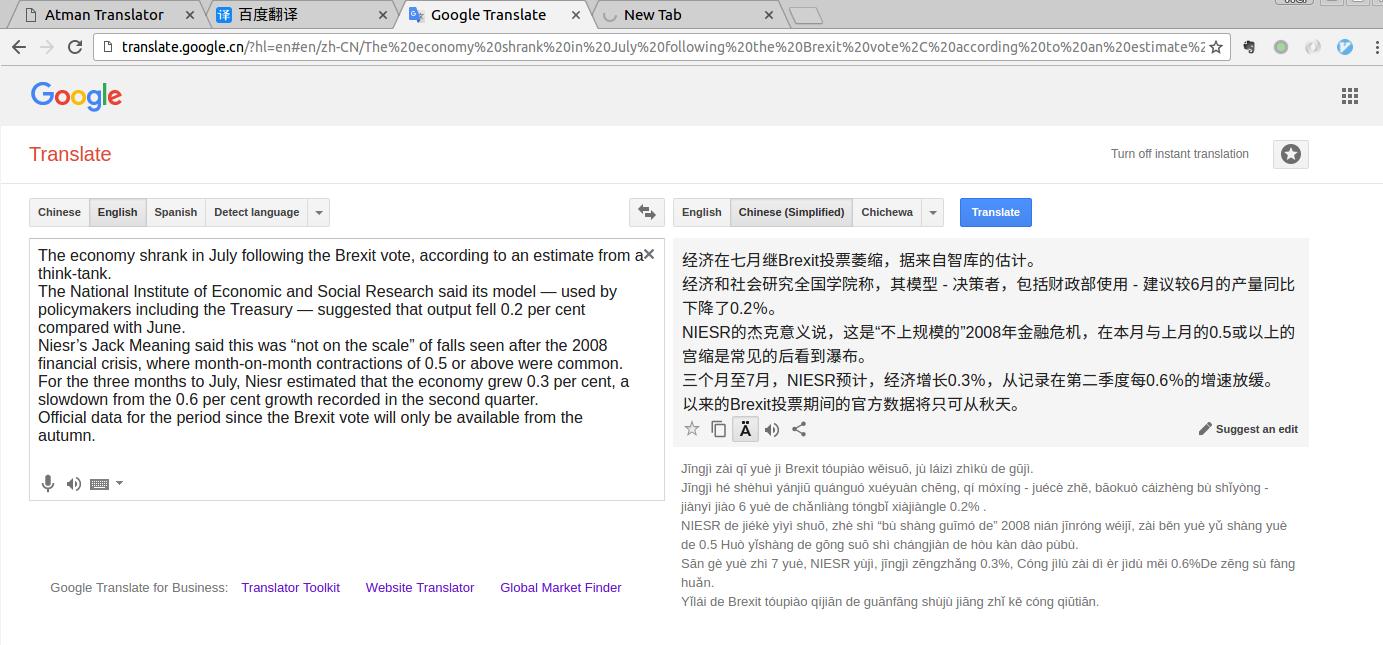
Task: Click pinyin line starting 'Jīngjì zài qī yuè'
Action: click(857, 469)
